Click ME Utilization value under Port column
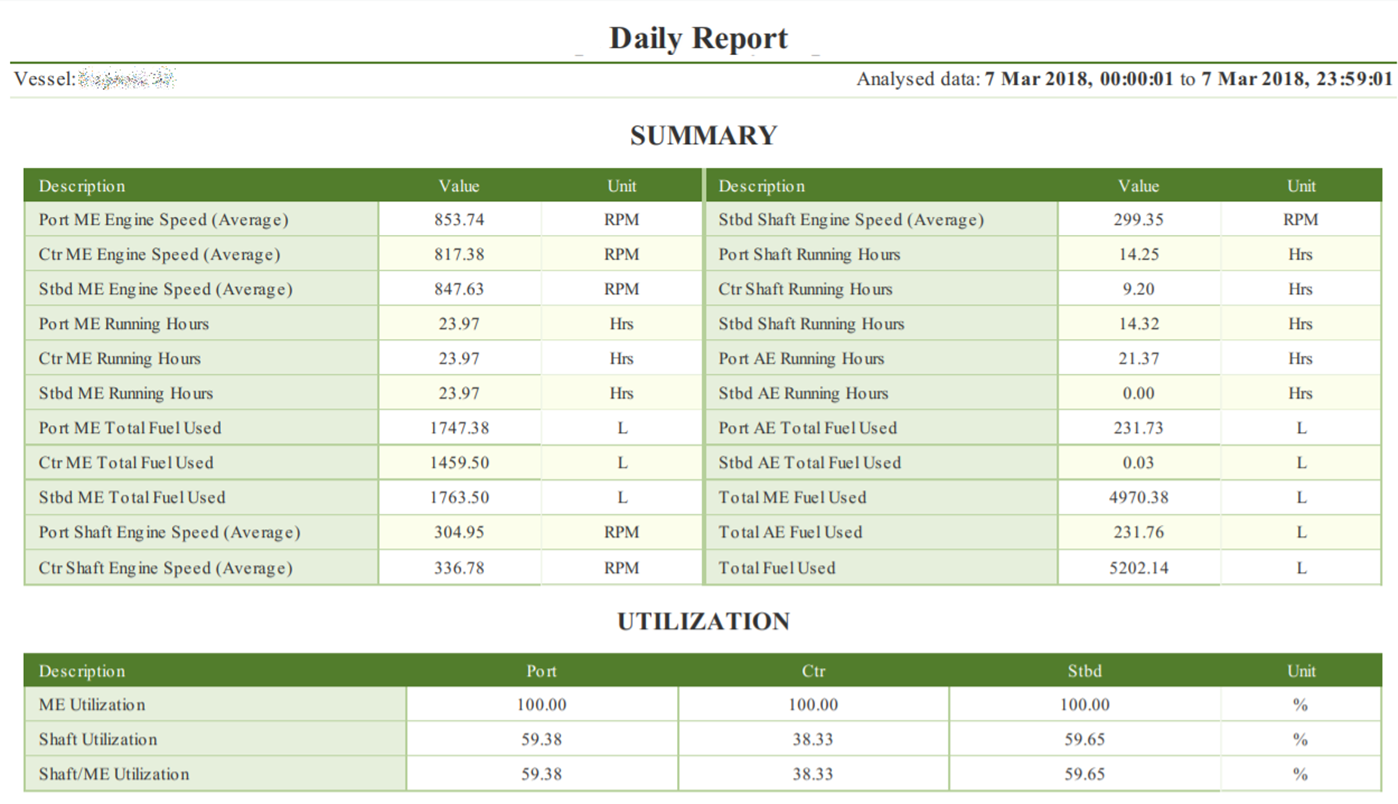This screenshot has height=804, width=1398. (x=541, y=705)
